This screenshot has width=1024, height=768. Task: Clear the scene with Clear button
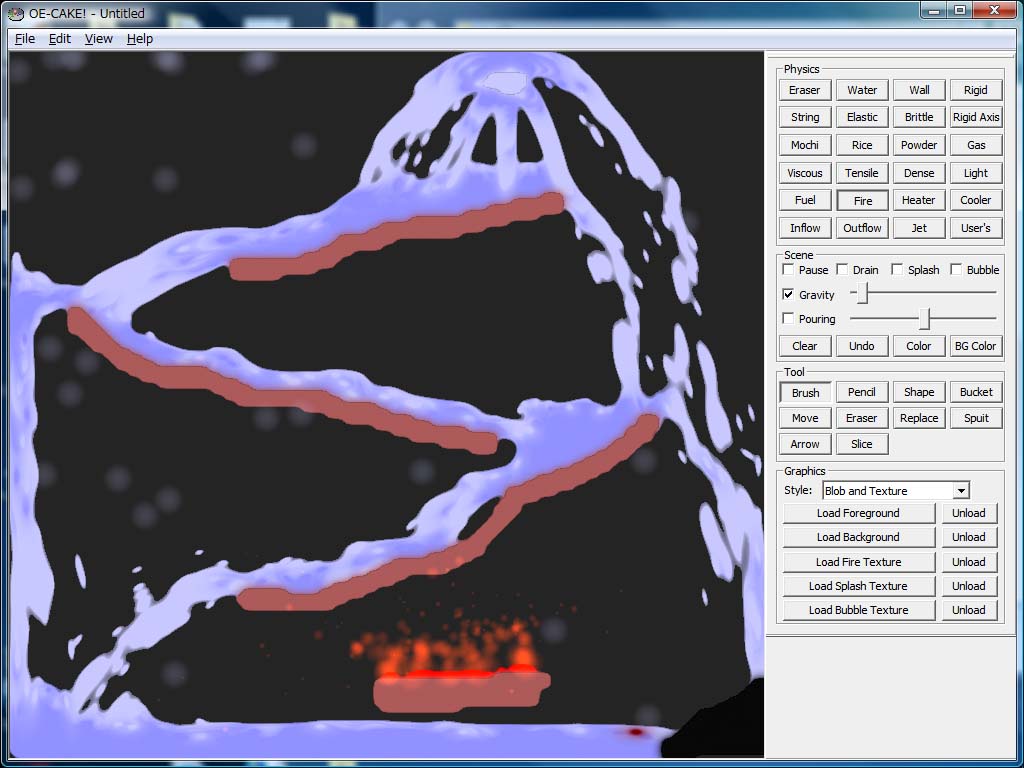pyautogui.click(x=805, y=346)
